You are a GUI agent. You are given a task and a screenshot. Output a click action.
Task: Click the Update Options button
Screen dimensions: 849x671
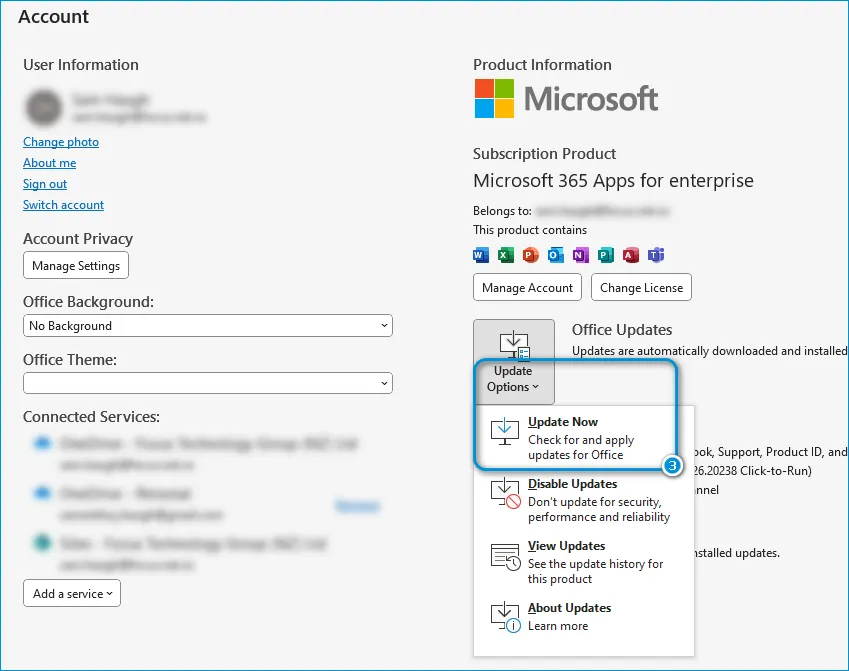[x=513, y=362]
